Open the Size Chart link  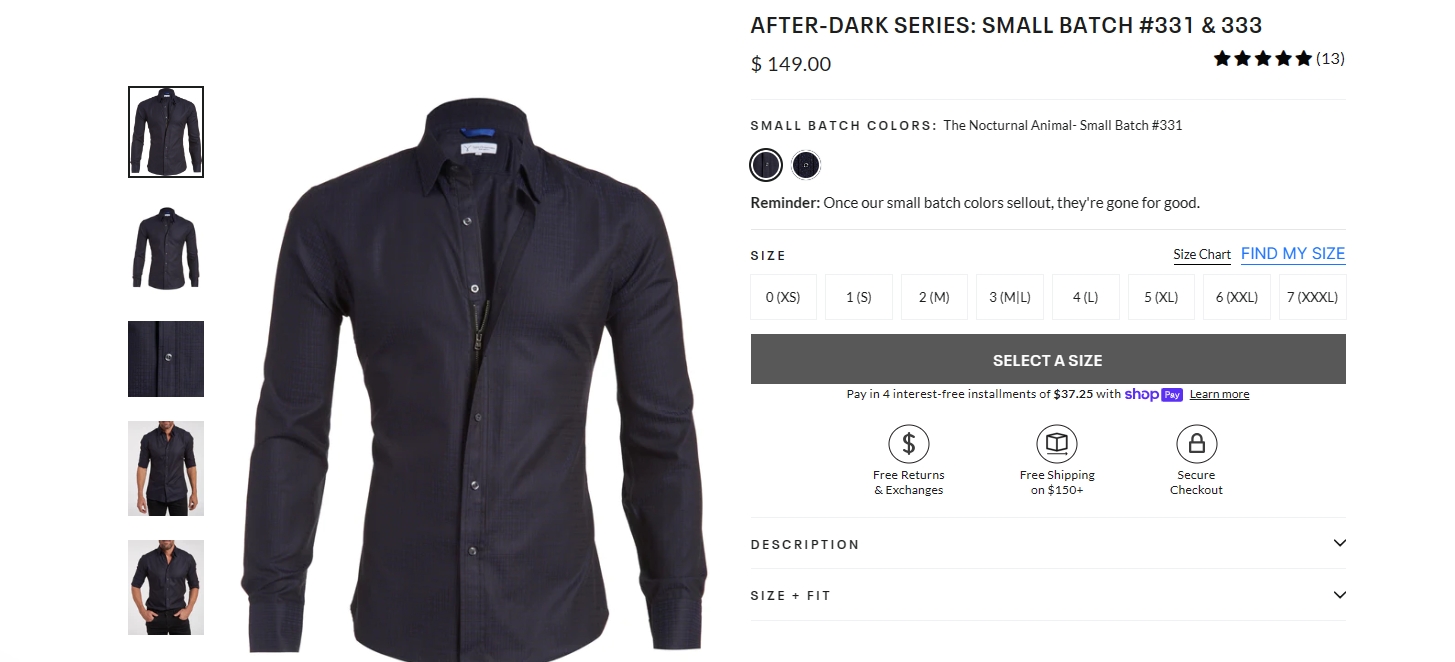coord(1202,255)
